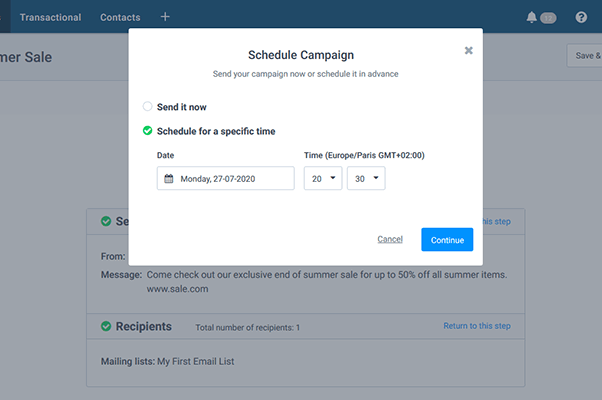This screenshot has width=602, height=400.
Task: Open the Transactional menu item
Action: click(x=50, y=17)
